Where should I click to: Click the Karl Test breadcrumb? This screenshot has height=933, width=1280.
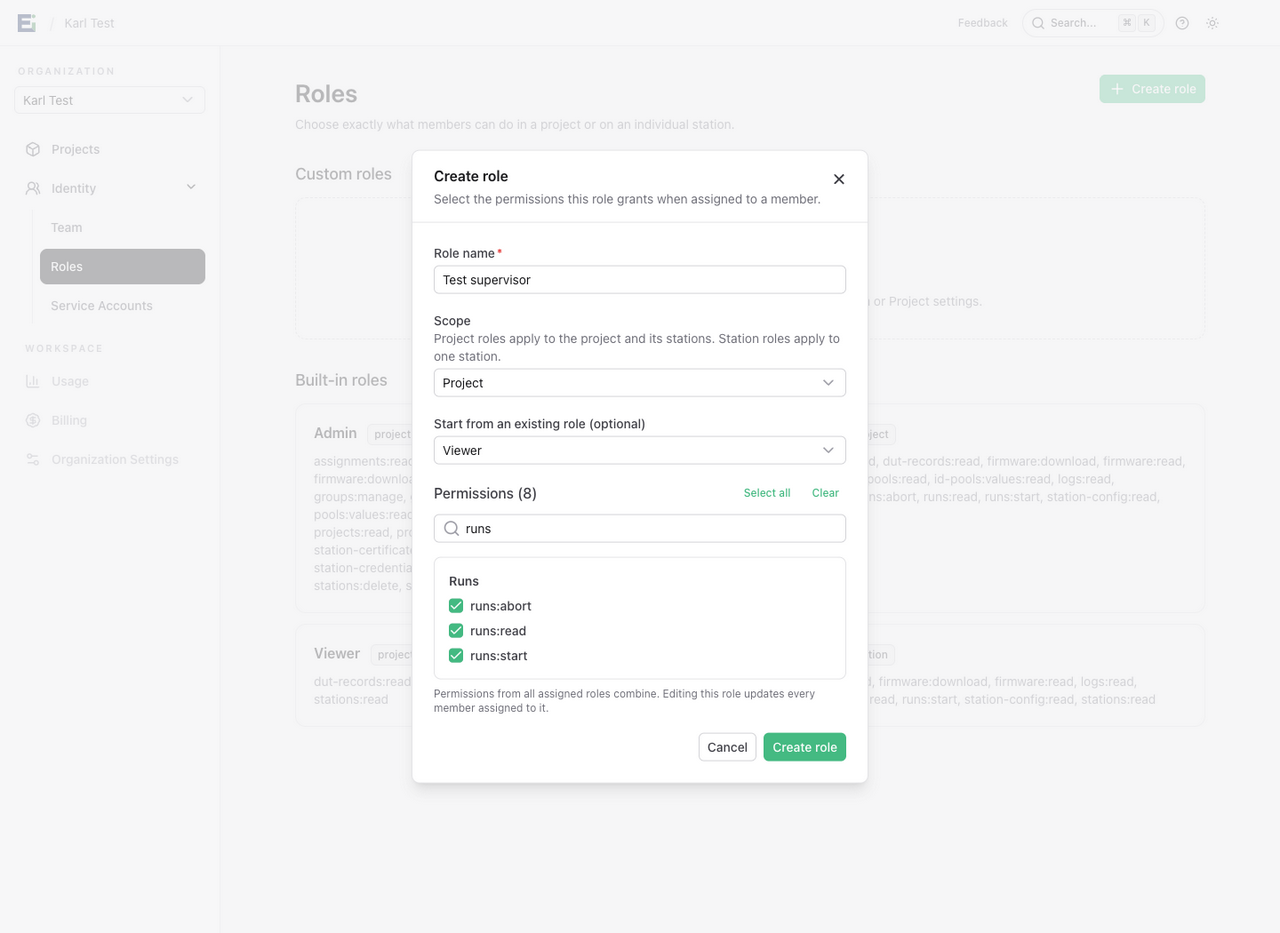click(89, 23)
